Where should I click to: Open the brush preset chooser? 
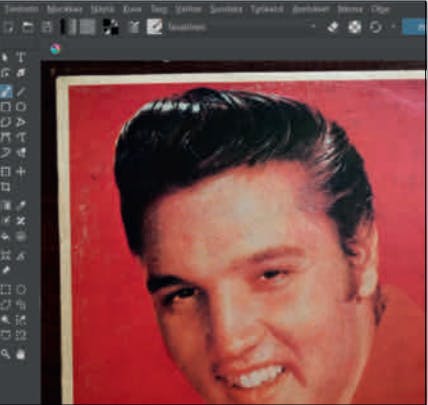pos(154,27)
